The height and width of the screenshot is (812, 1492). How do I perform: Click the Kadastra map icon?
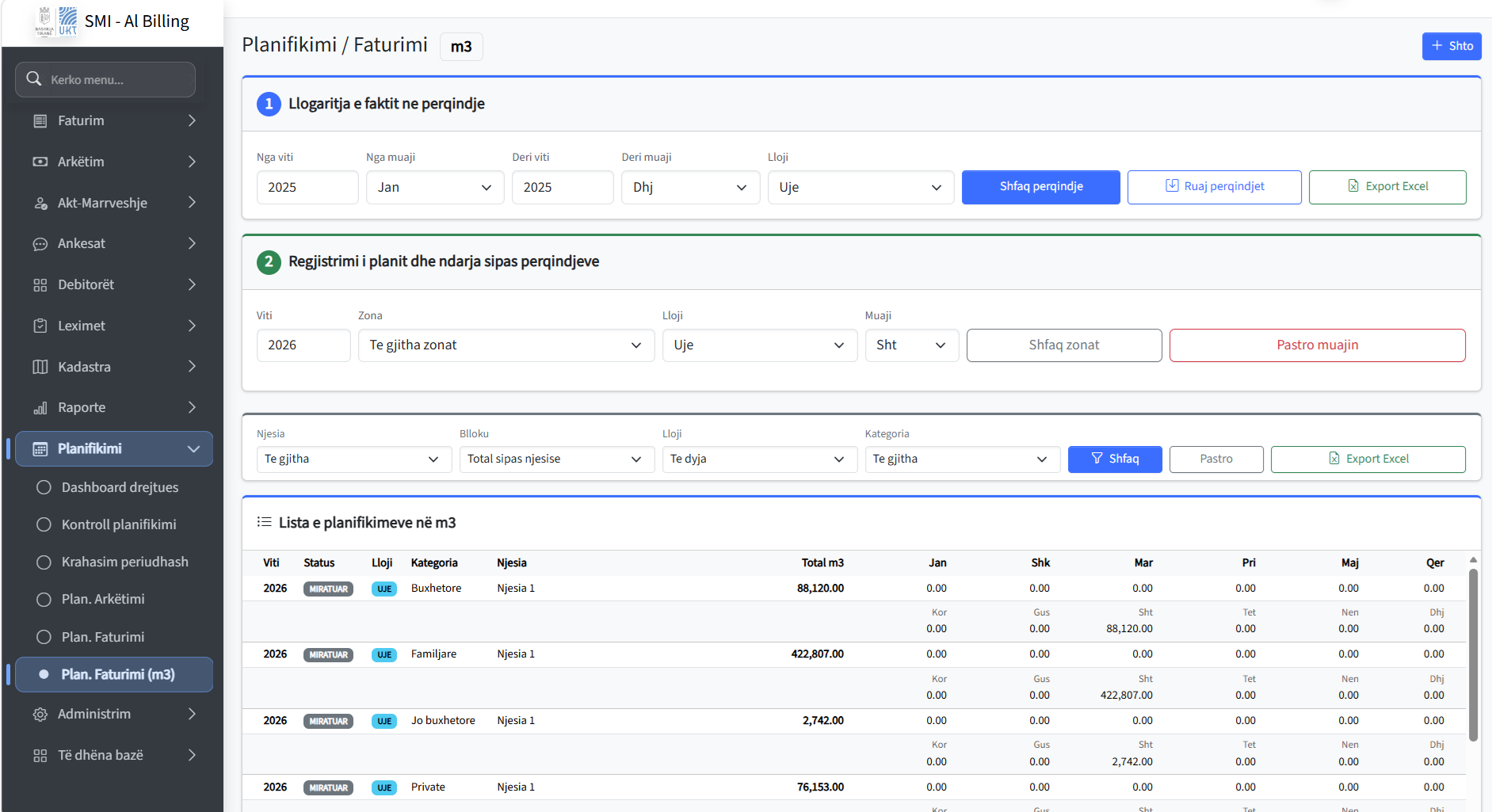(40, 367)
